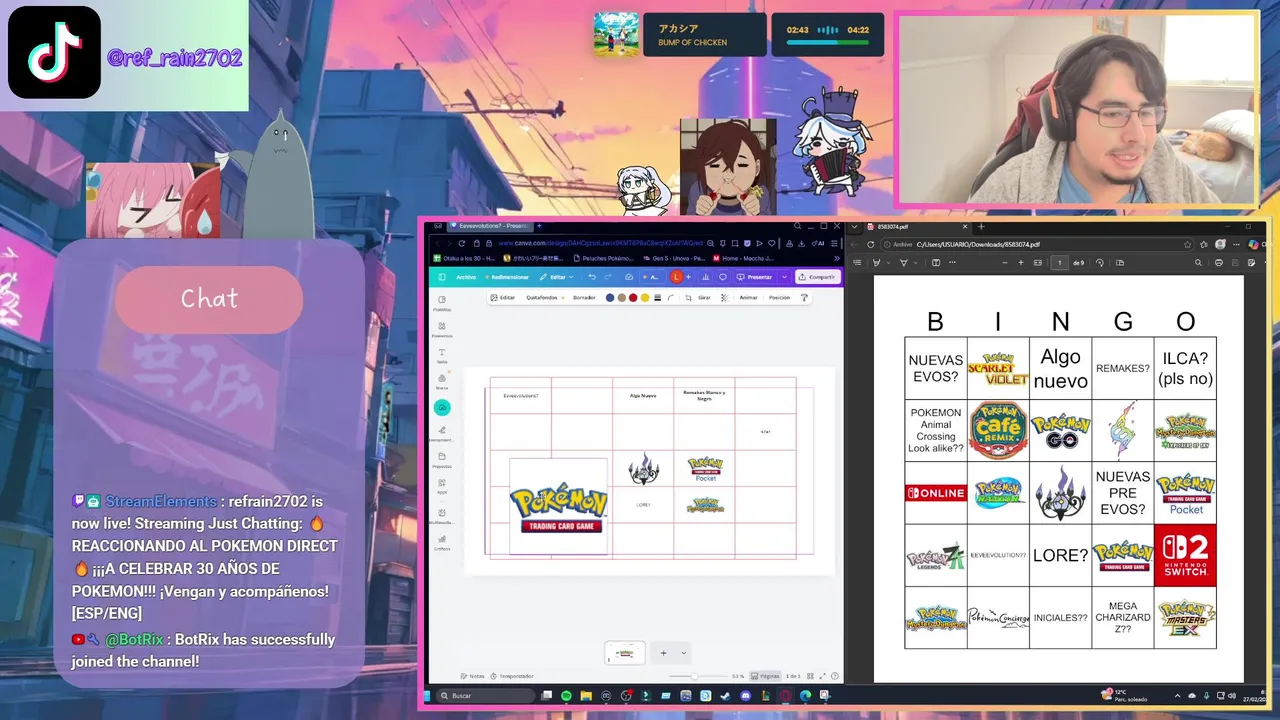The width and height of the screenshot is (1280, 720).
Task: Open the Canva analytics chart icon
Action: click(706, 277)
